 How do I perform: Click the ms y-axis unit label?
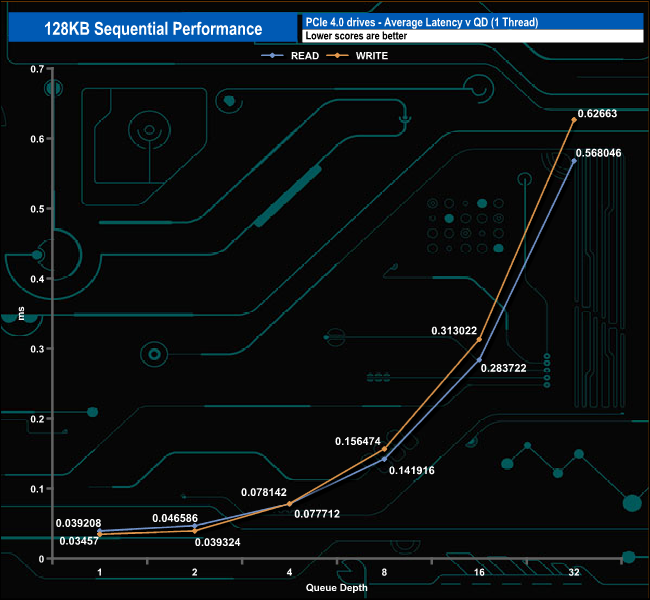pos(21,313)
